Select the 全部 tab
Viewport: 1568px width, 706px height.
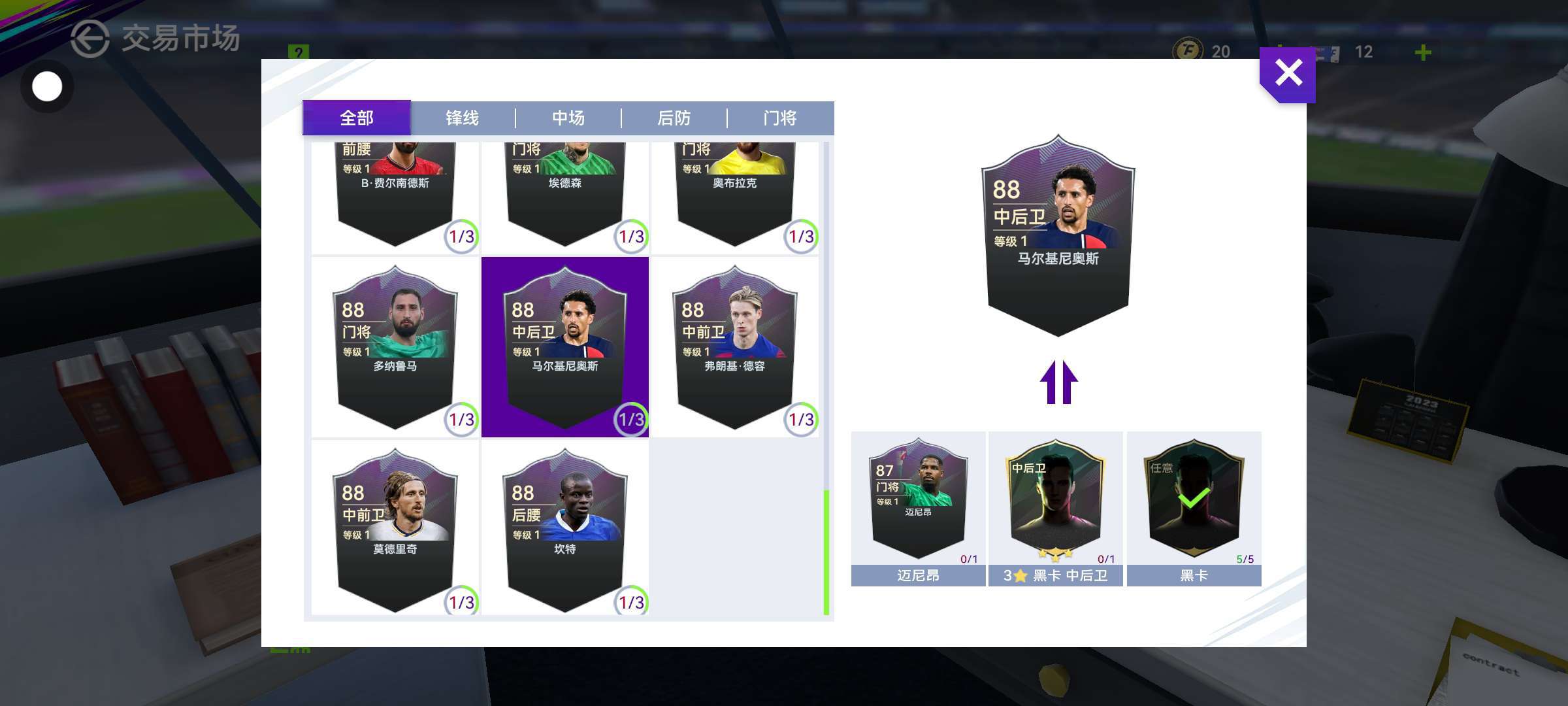(357, 118)
